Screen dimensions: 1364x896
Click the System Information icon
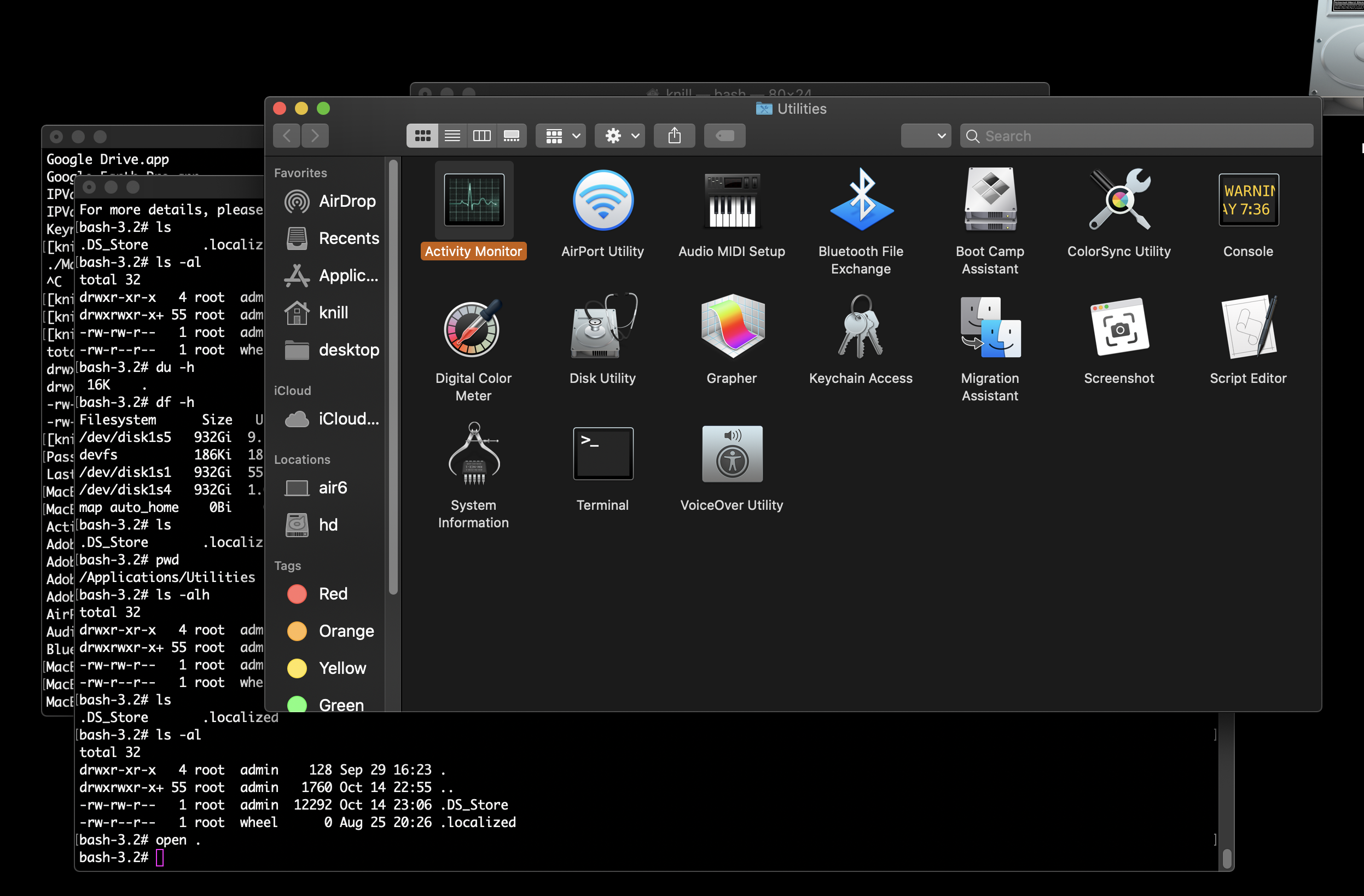tap(473, 453)
